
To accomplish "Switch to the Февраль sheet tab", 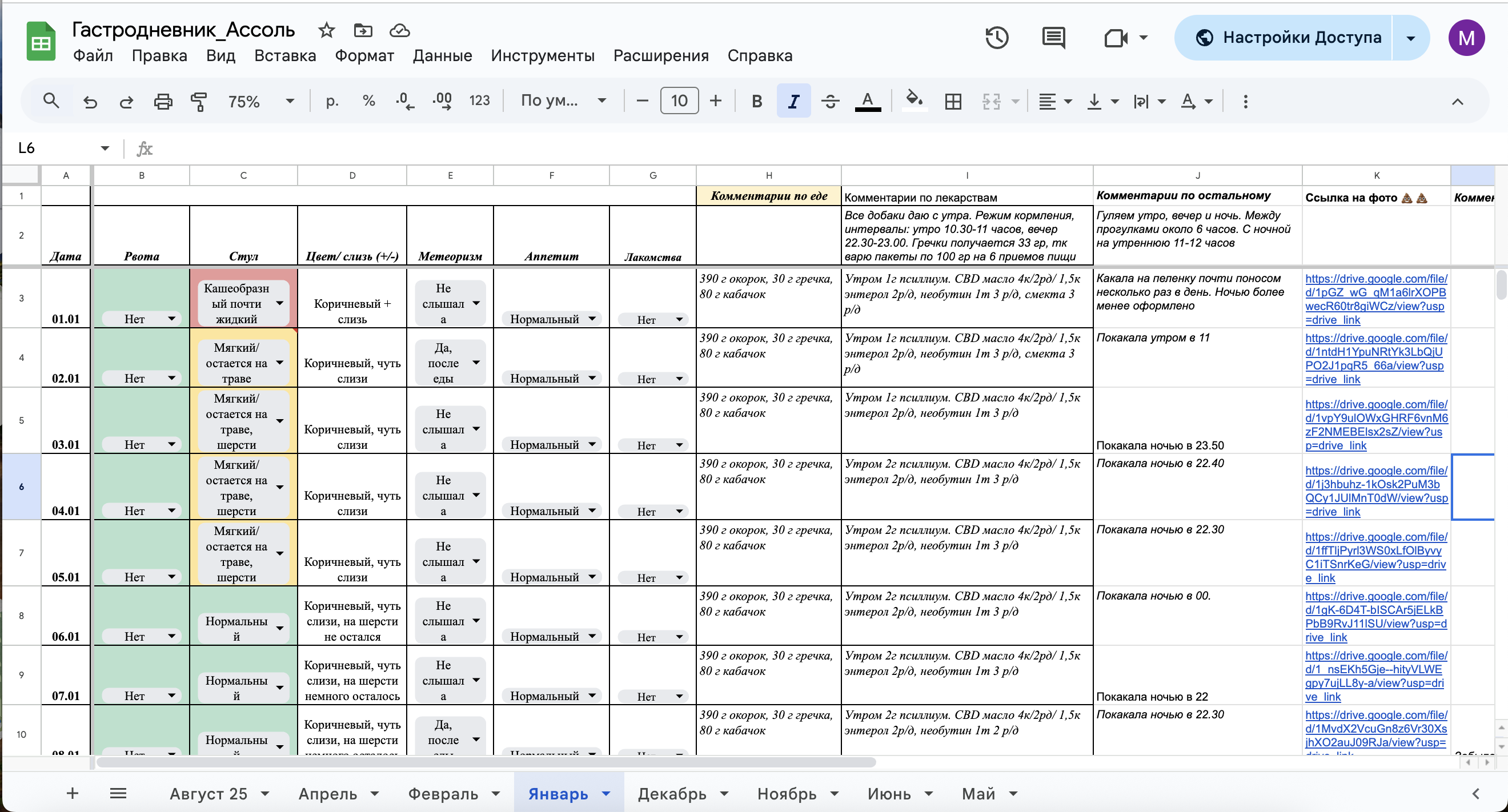I will [443, 794].
